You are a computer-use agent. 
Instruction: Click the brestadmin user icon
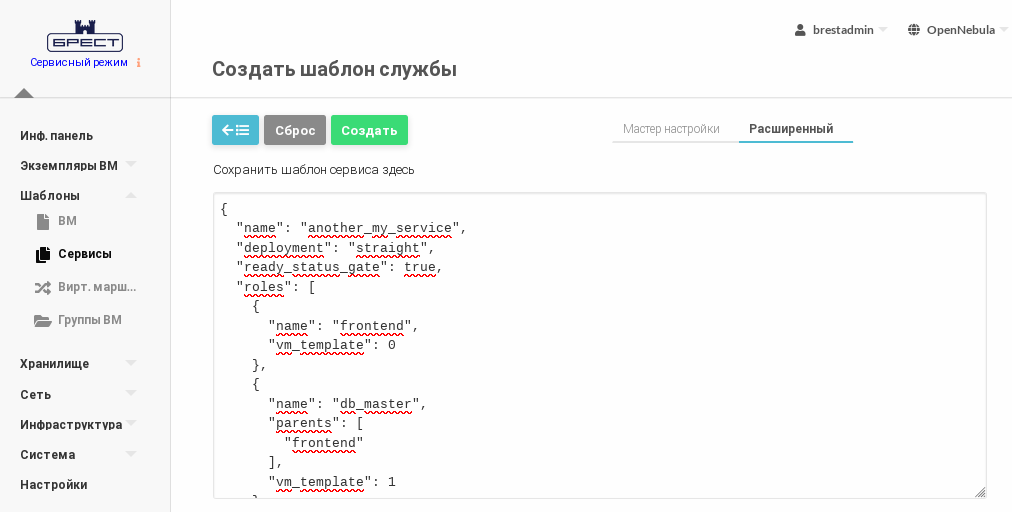point(800,30)
